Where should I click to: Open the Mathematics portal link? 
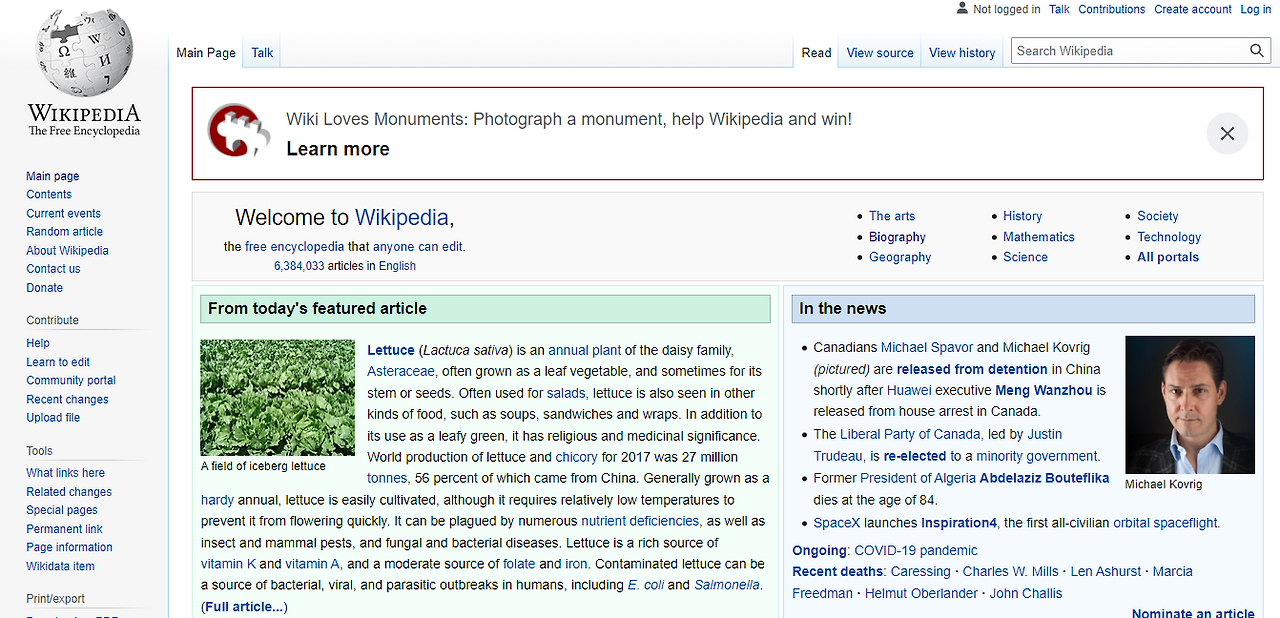pos(1039,237)
